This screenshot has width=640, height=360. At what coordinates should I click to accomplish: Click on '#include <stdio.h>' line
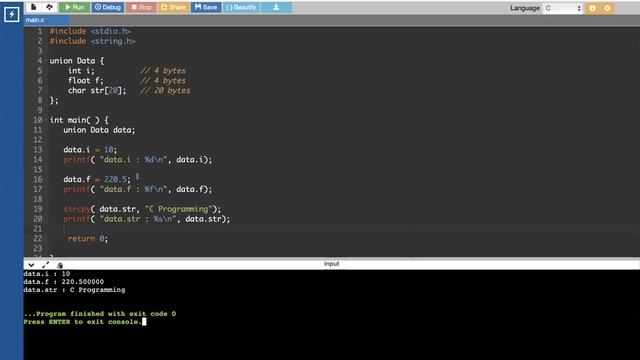tap(90, 31)
